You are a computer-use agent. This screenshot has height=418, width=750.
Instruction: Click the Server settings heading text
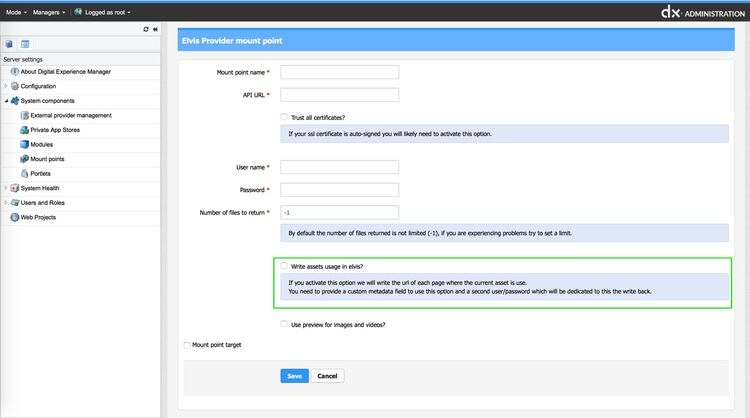[23, 59]
